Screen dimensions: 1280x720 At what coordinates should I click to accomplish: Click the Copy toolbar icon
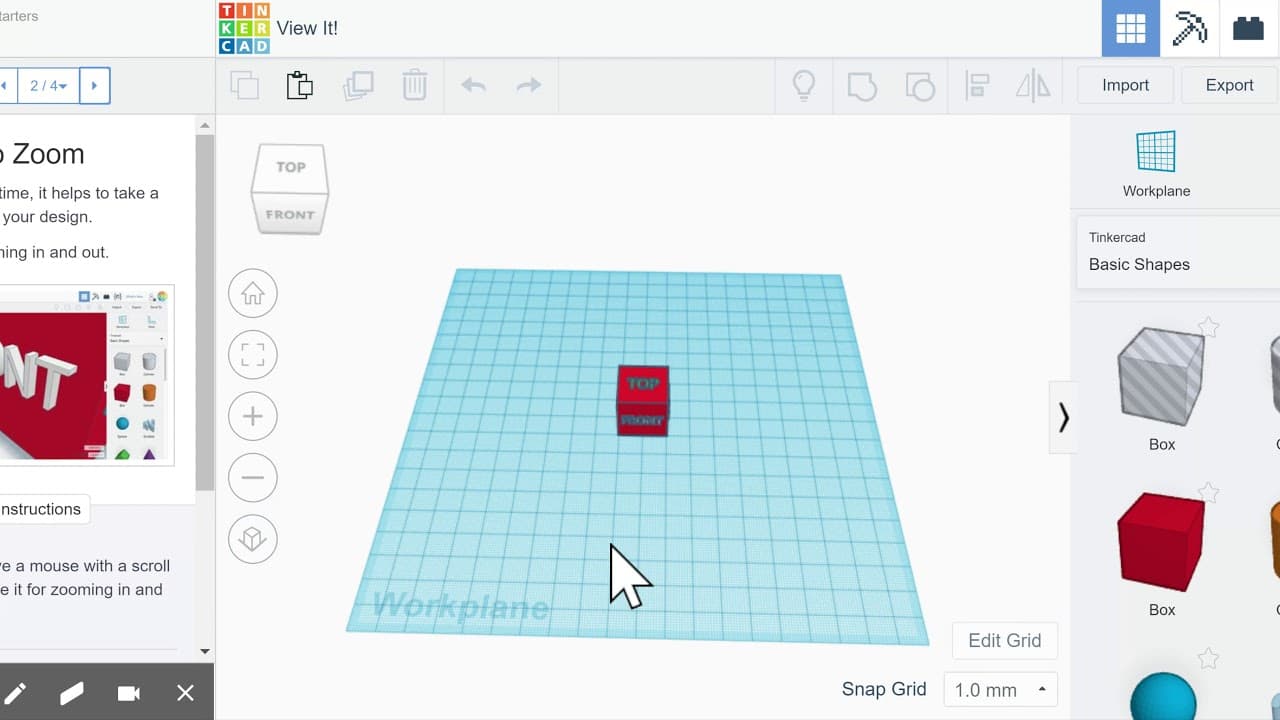pyautogui.click(x=245, y=86)
